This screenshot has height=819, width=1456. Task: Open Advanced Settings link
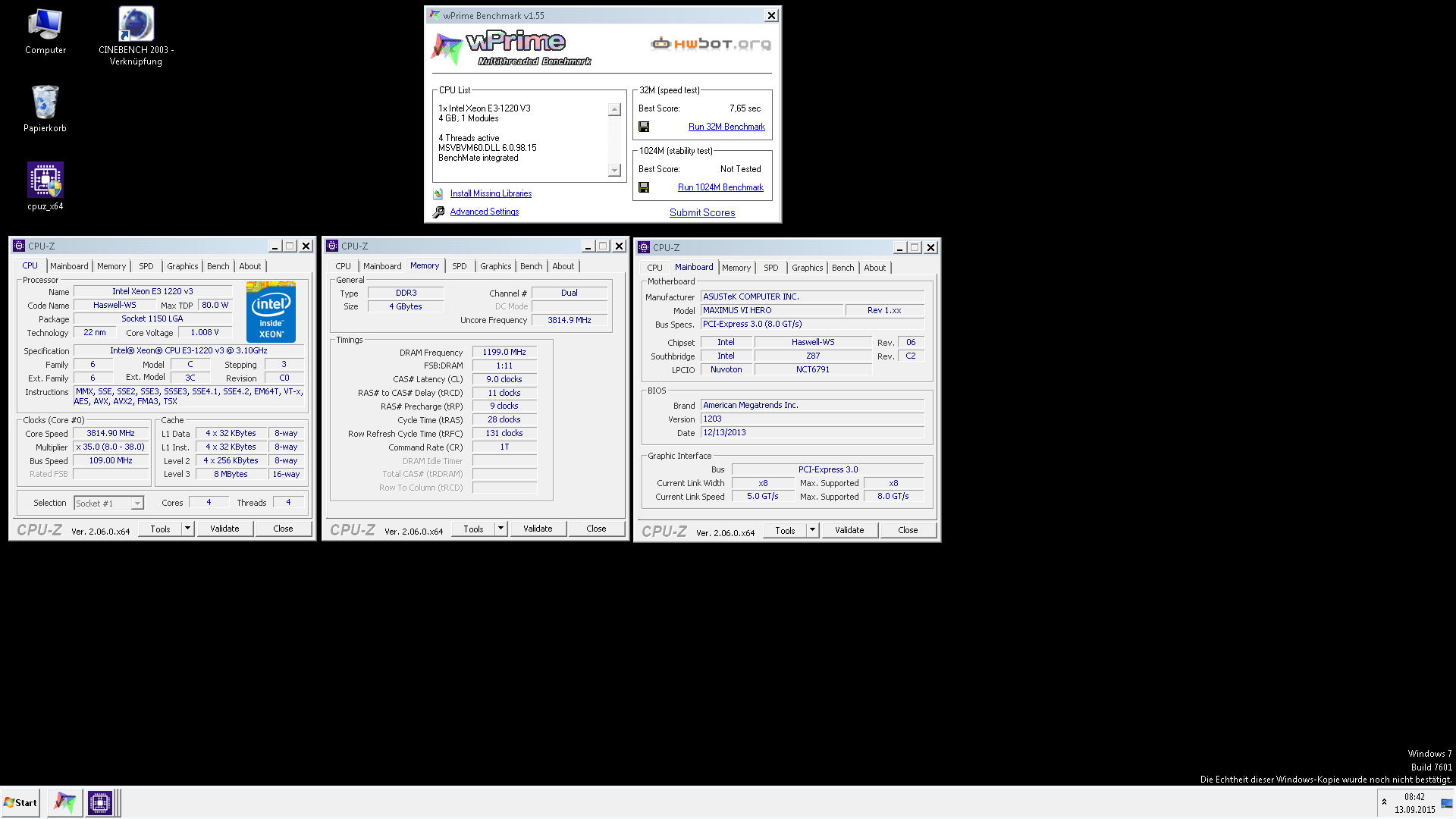[485, 212]
